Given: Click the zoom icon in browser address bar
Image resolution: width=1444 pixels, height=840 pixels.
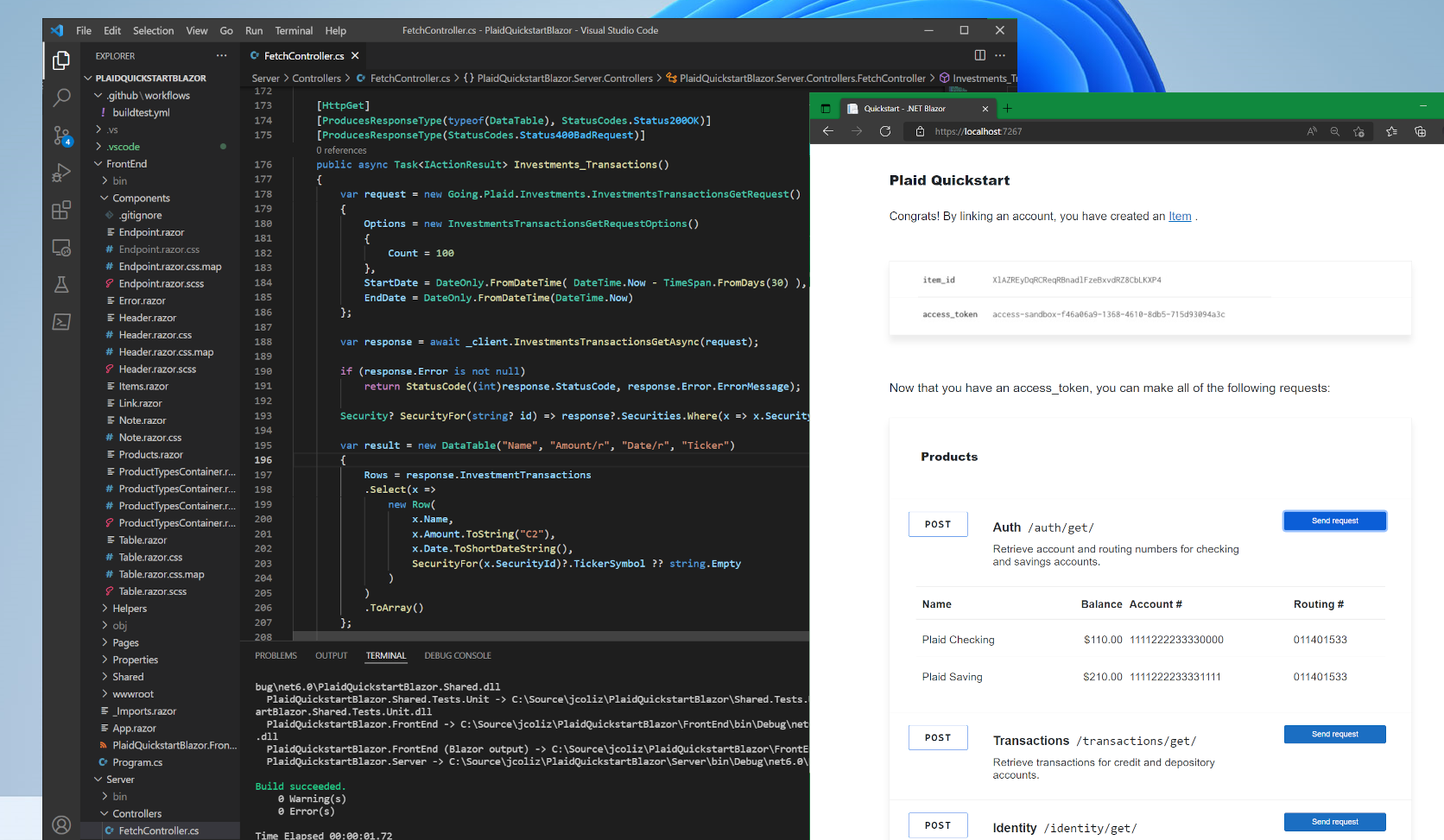Looking at the screenshot, I should 1335,131.
